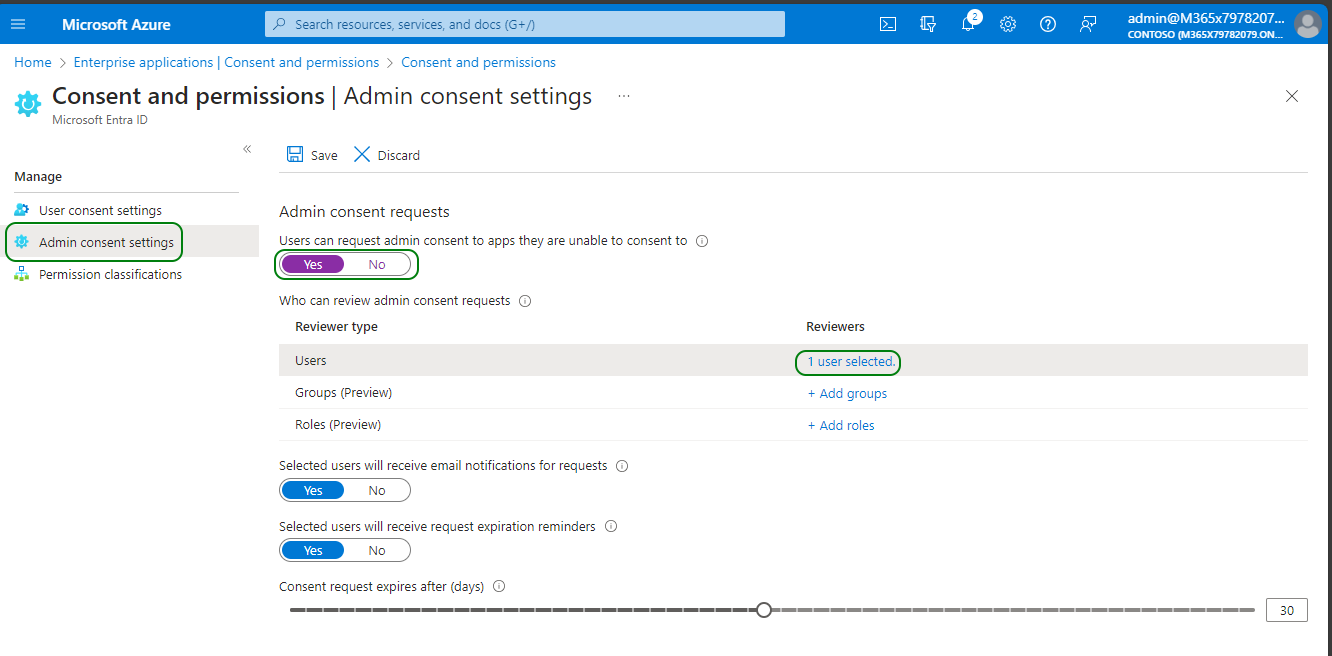
Task: Show info for who can review requests
Action: tap(525, 301)
